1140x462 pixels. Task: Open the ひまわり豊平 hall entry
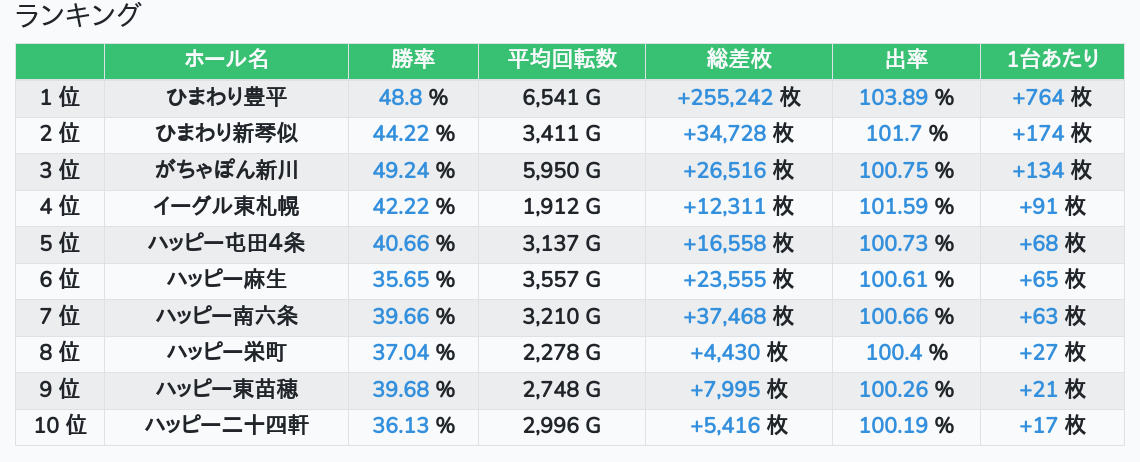[227, 97]
